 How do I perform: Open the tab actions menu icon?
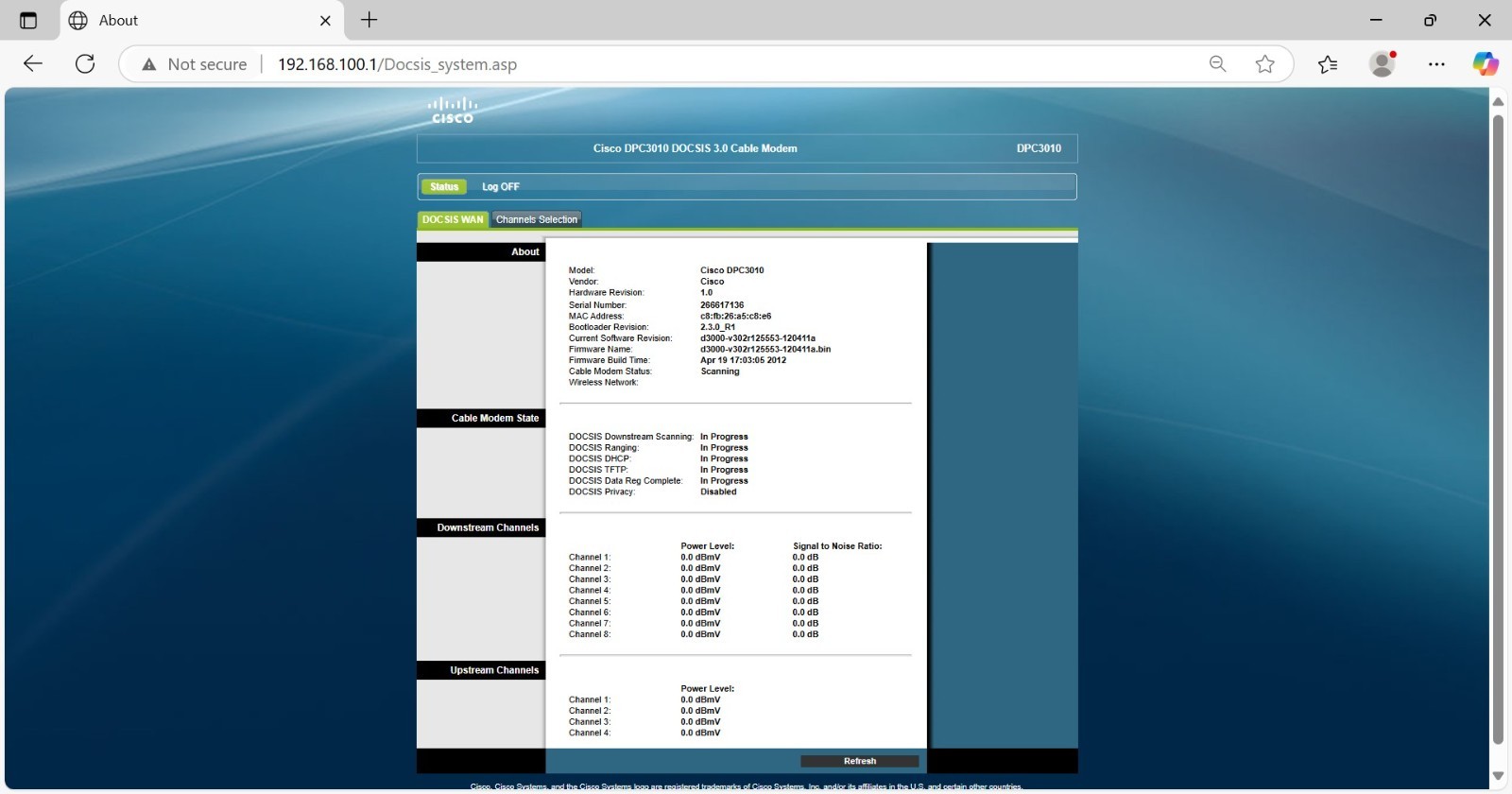pyautogui.click(x=28, y=20)
